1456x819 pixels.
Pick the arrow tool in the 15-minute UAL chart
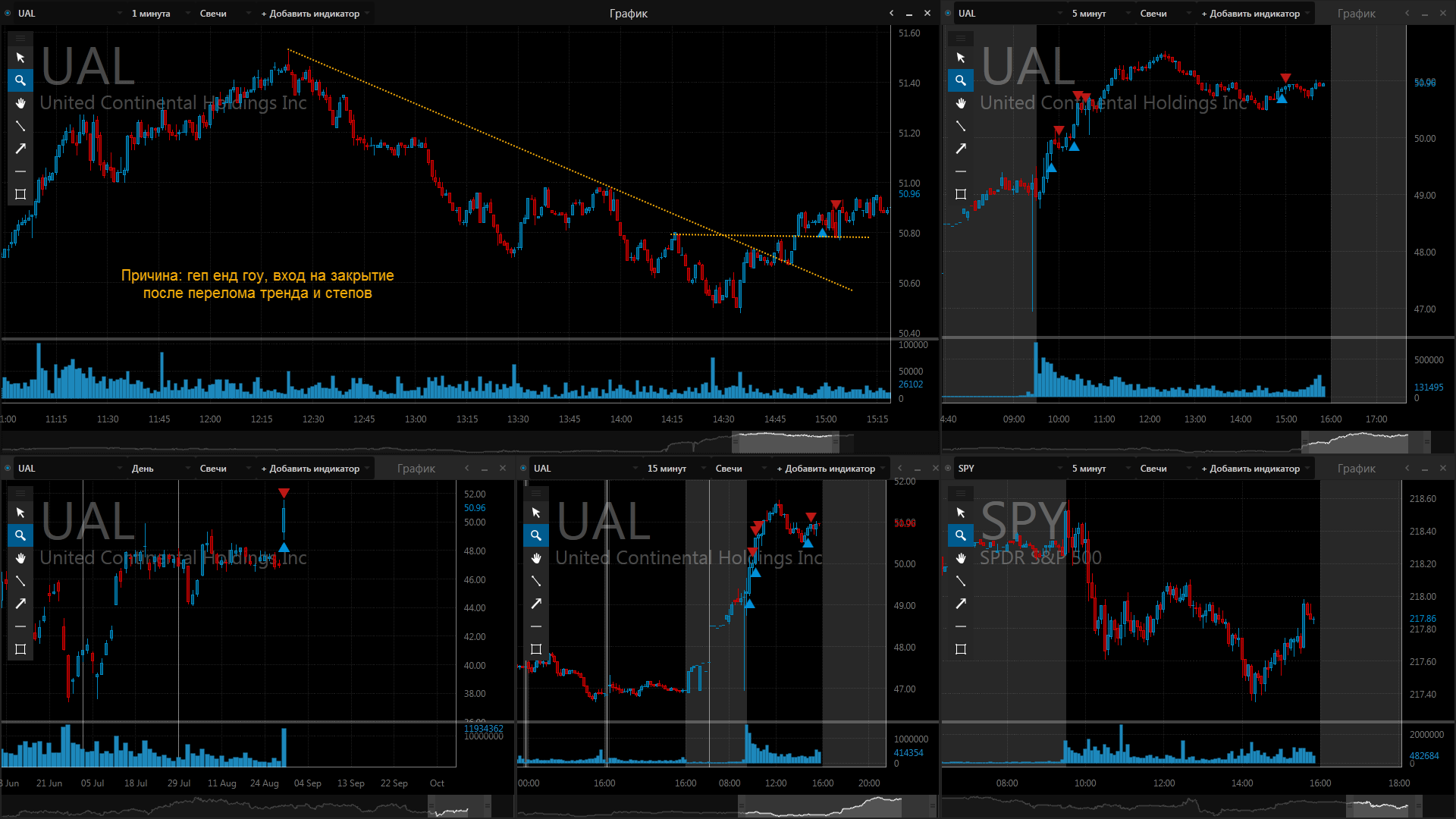click(536, 604)
